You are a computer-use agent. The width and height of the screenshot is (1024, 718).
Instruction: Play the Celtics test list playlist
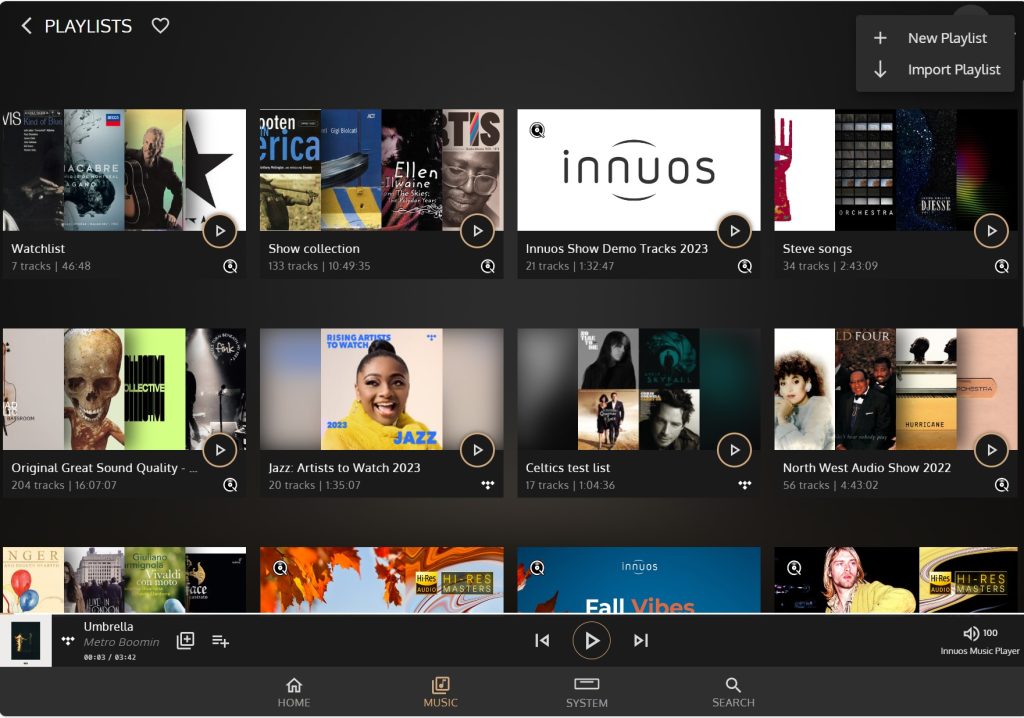(734, 449)
